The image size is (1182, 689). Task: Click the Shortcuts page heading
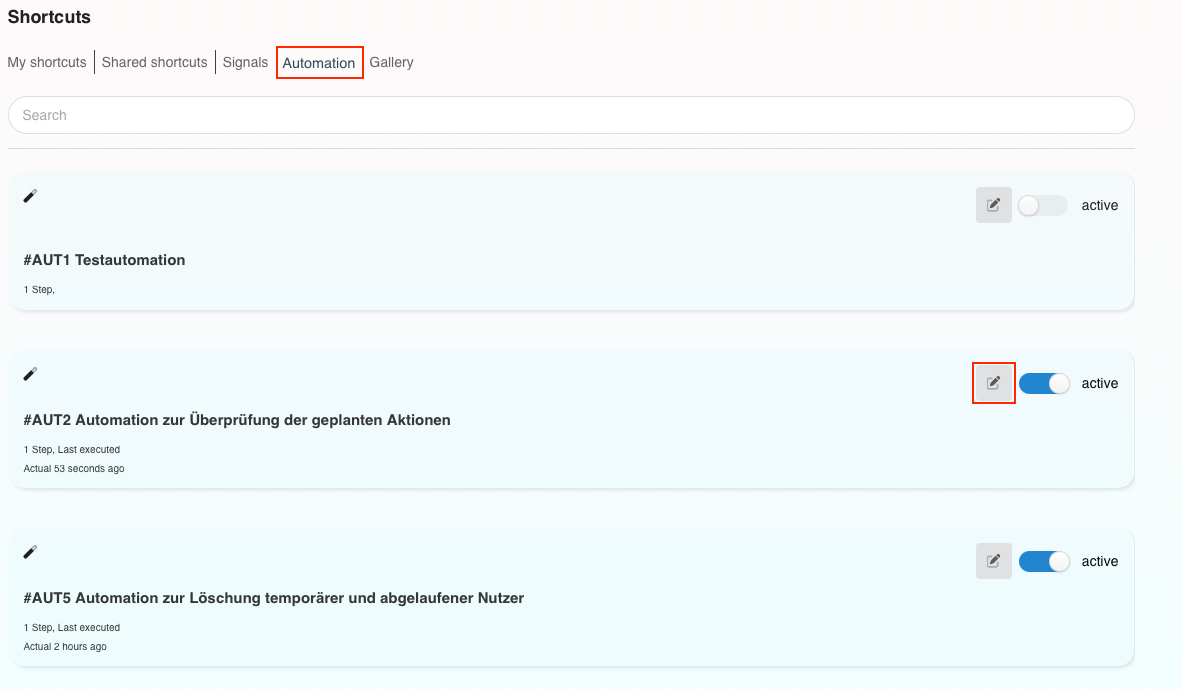pos(49,17)
